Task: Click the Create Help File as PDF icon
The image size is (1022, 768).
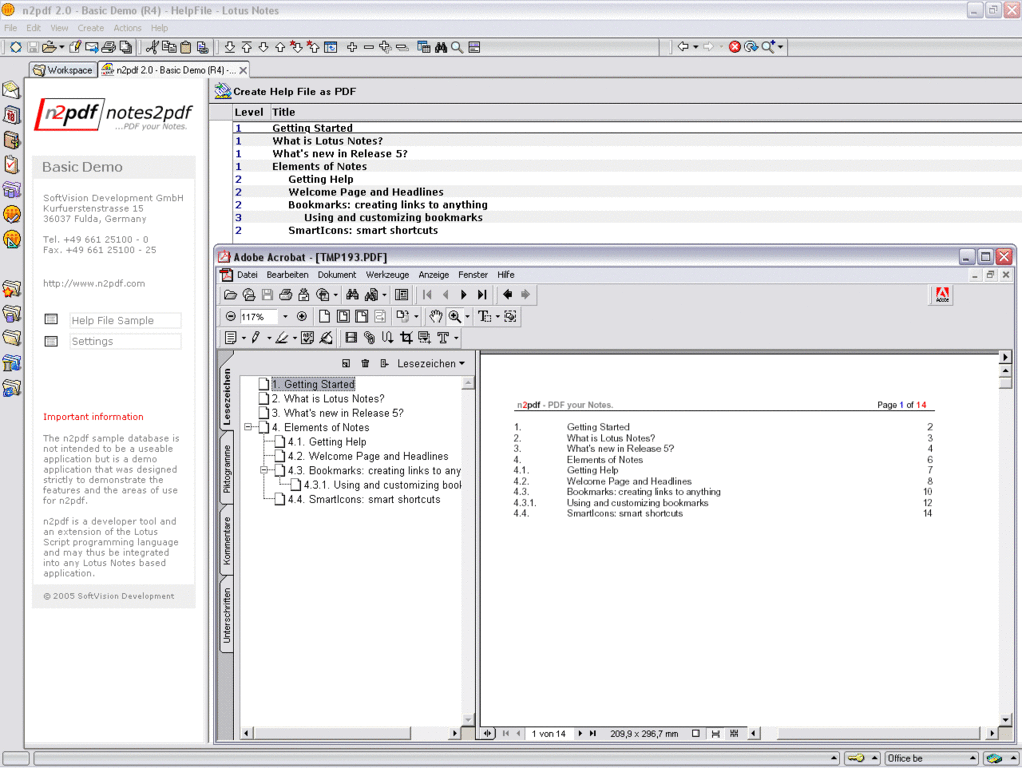Action: click(223, 91)
